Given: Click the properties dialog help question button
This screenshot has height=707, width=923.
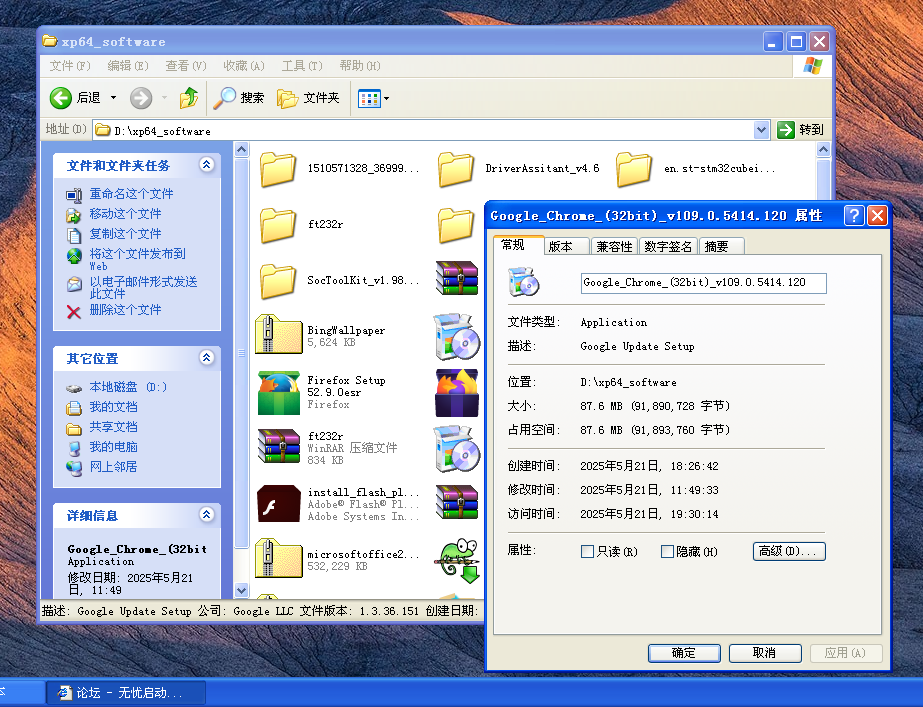Looking at the screenshot, I should coord(854,215).
